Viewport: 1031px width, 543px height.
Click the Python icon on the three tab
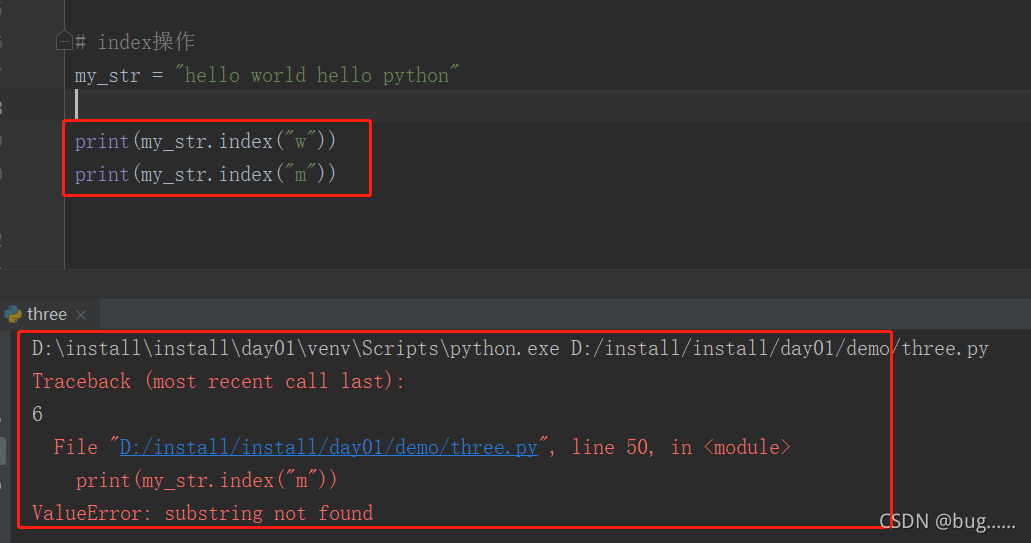pos(13,314)
